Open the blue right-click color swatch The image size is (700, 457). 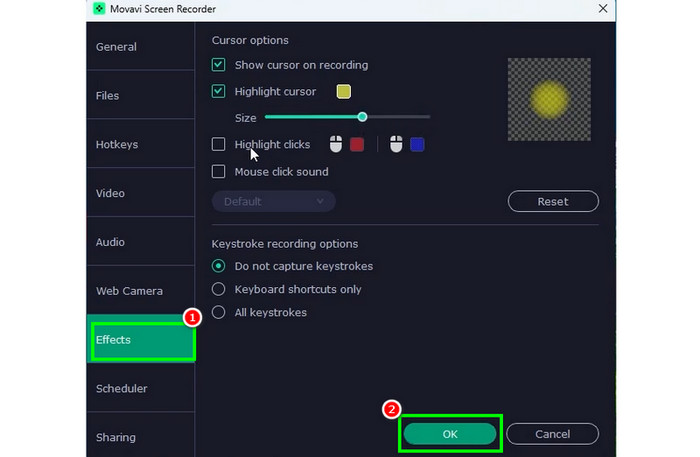[x=417, y=144]
